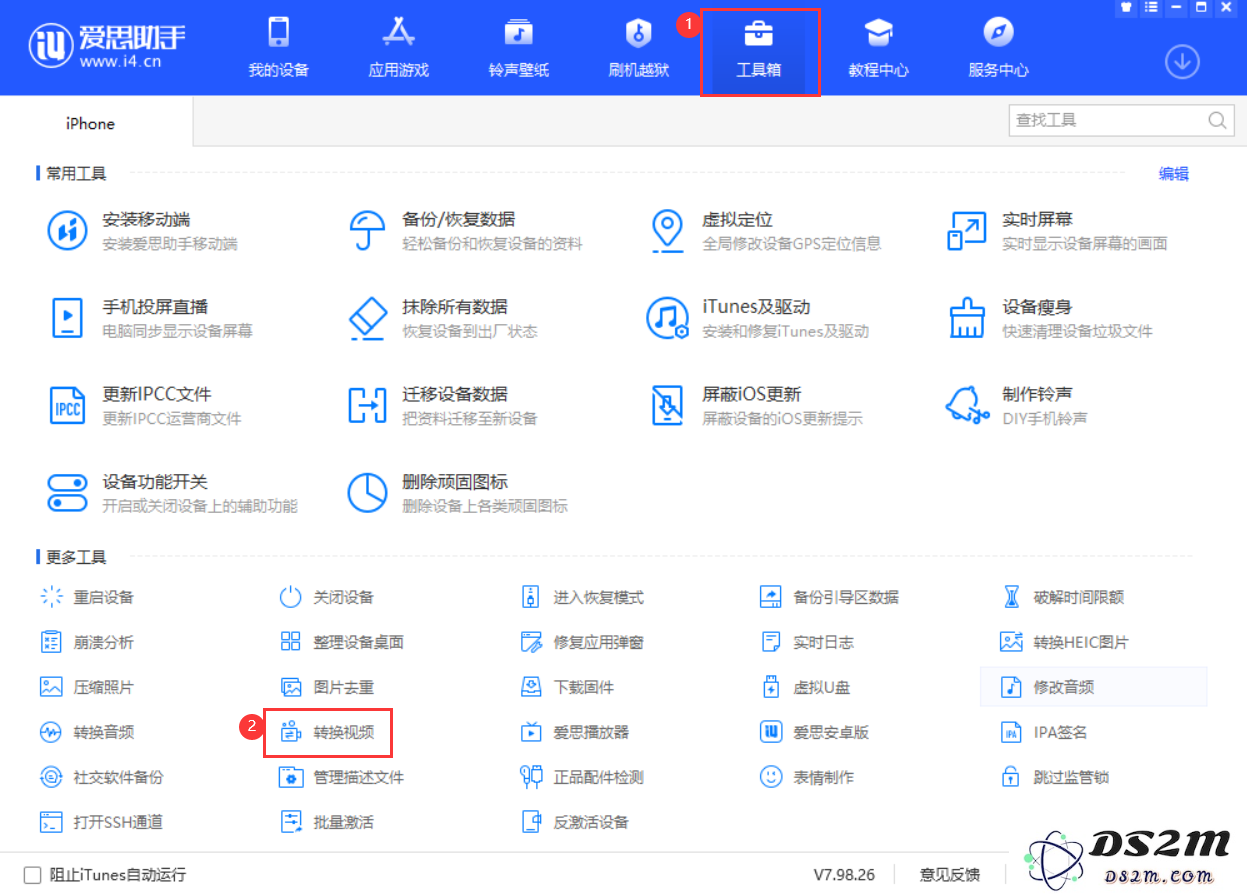Image resolution: width=1247 pixels, height=894 pixels.
Task: Enable the 阻止iTunes自动运行 checkbox
Action: click(x=33, y=875)
